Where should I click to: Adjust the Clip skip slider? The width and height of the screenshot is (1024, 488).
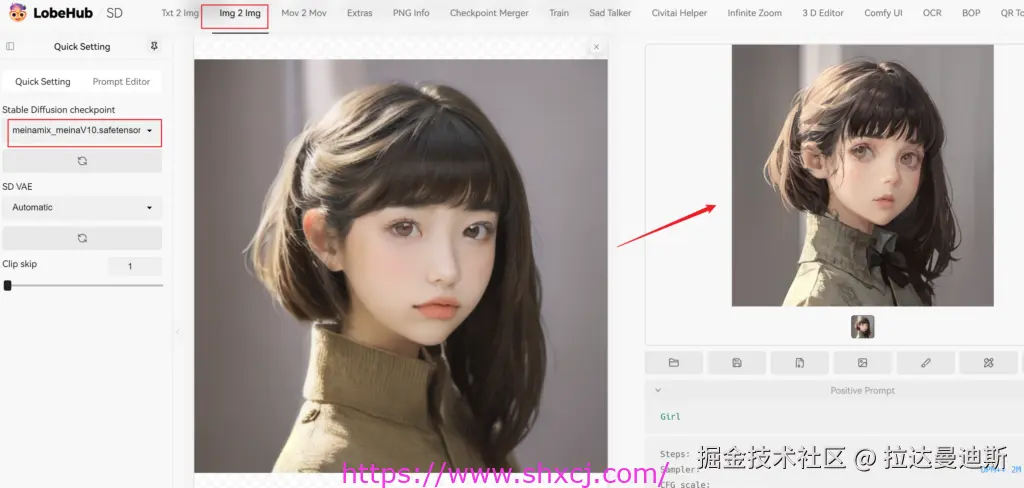click(x=82, y=285)
